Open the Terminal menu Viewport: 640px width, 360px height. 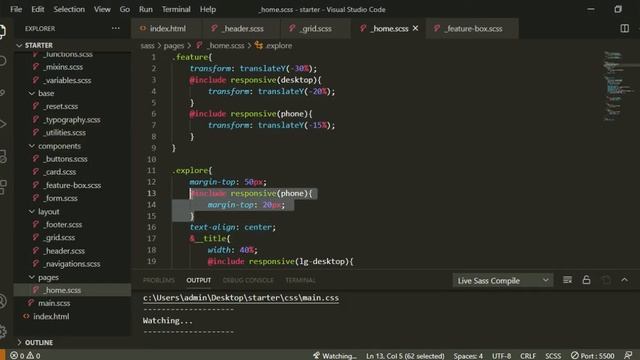tap(176, 9)
